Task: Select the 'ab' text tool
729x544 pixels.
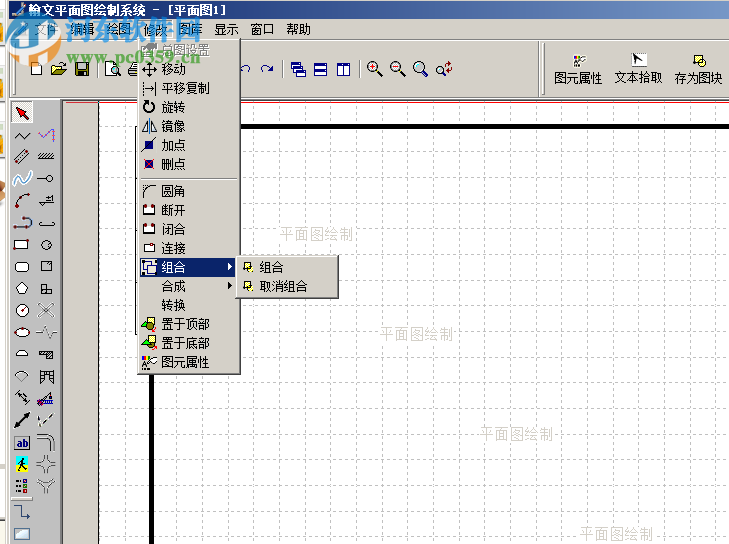Action: pos(22,443)
